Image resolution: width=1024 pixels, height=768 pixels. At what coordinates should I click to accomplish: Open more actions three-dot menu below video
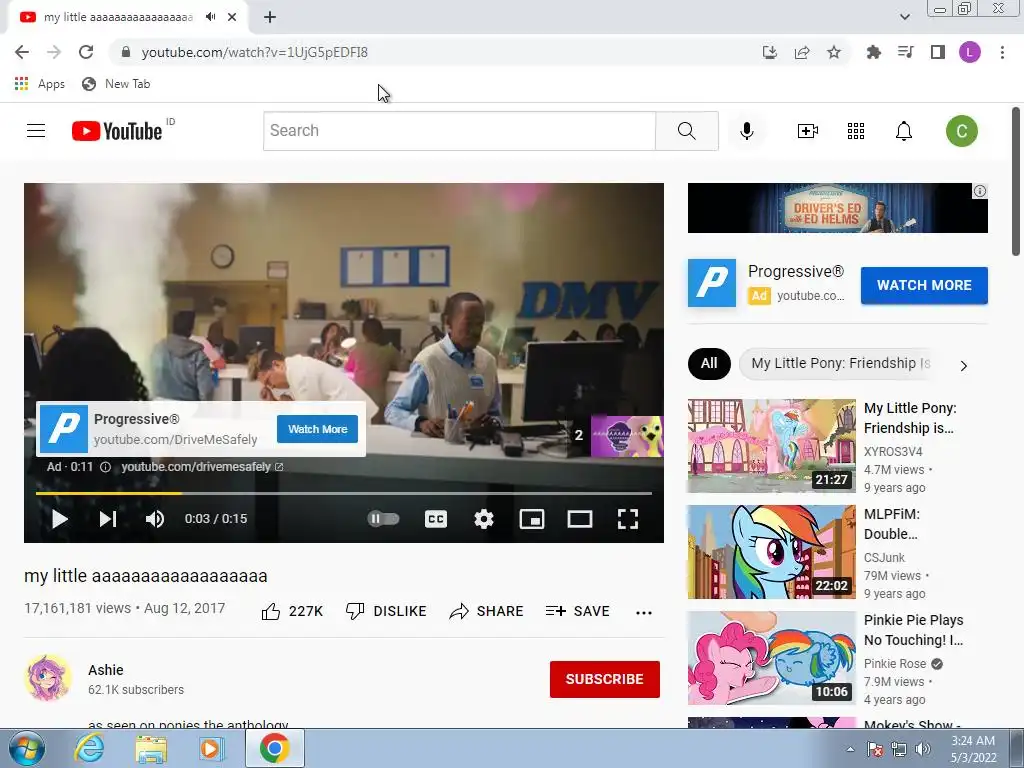[643, 613]
